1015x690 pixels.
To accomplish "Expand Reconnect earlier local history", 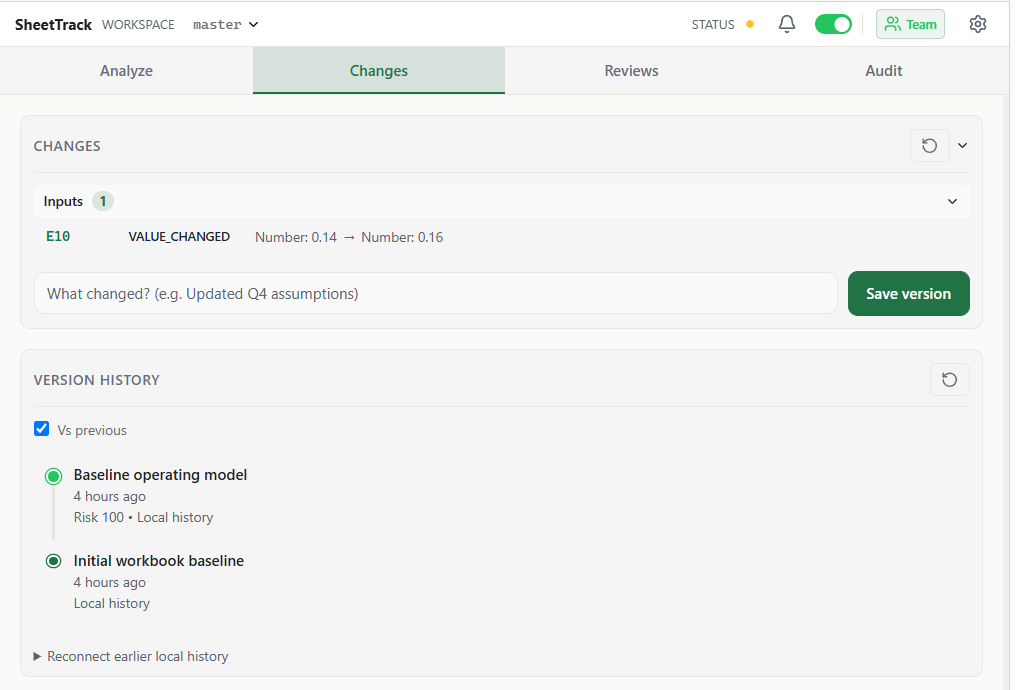I will (131, 656).
